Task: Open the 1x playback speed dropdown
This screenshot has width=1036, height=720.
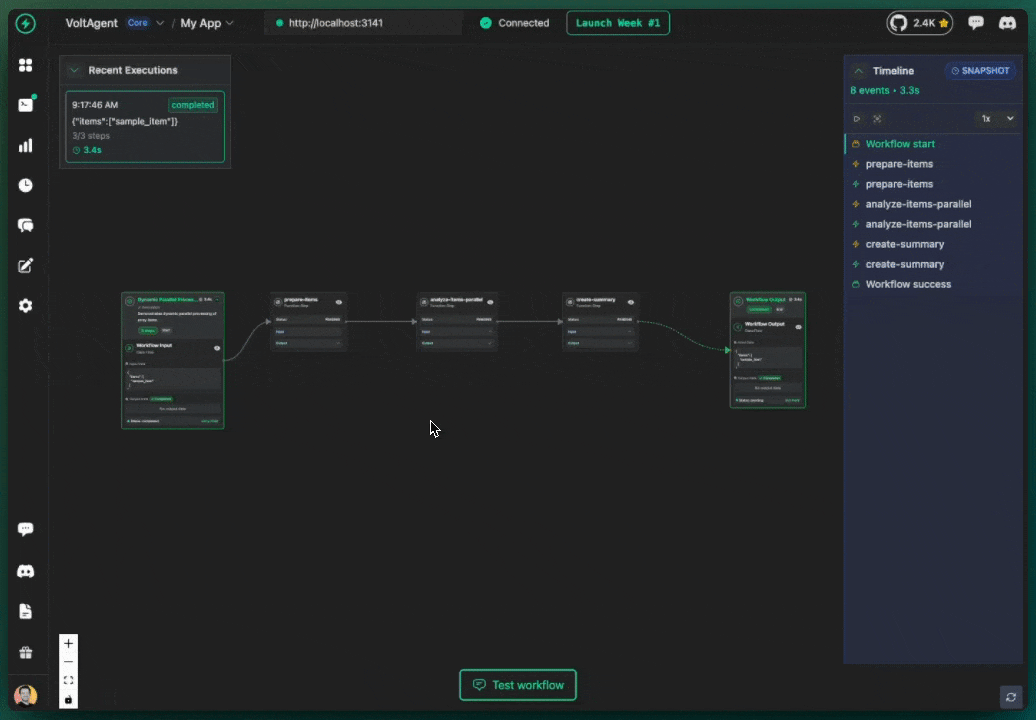Action: pos(996,119)
